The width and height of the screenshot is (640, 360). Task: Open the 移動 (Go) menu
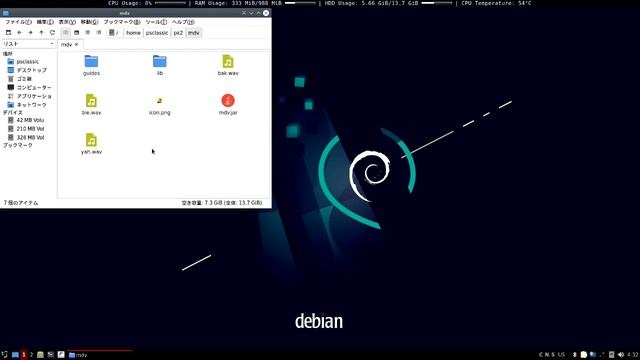[89, 22]
